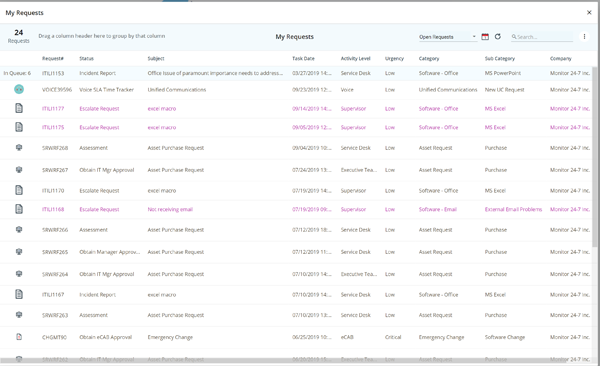The width and height of the screenshot is (600, 366).
Task: Click the monitor icon for SRWRF267
Action: [x=19, y=170]
